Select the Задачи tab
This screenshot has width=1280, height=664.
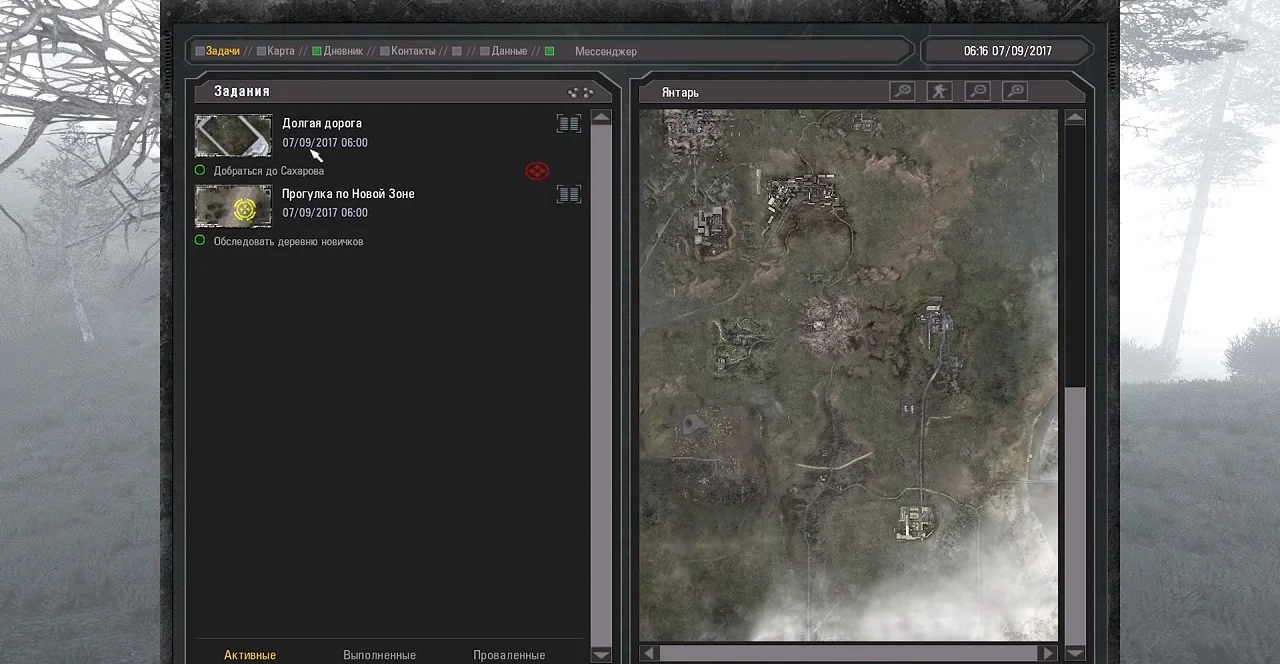217,51
